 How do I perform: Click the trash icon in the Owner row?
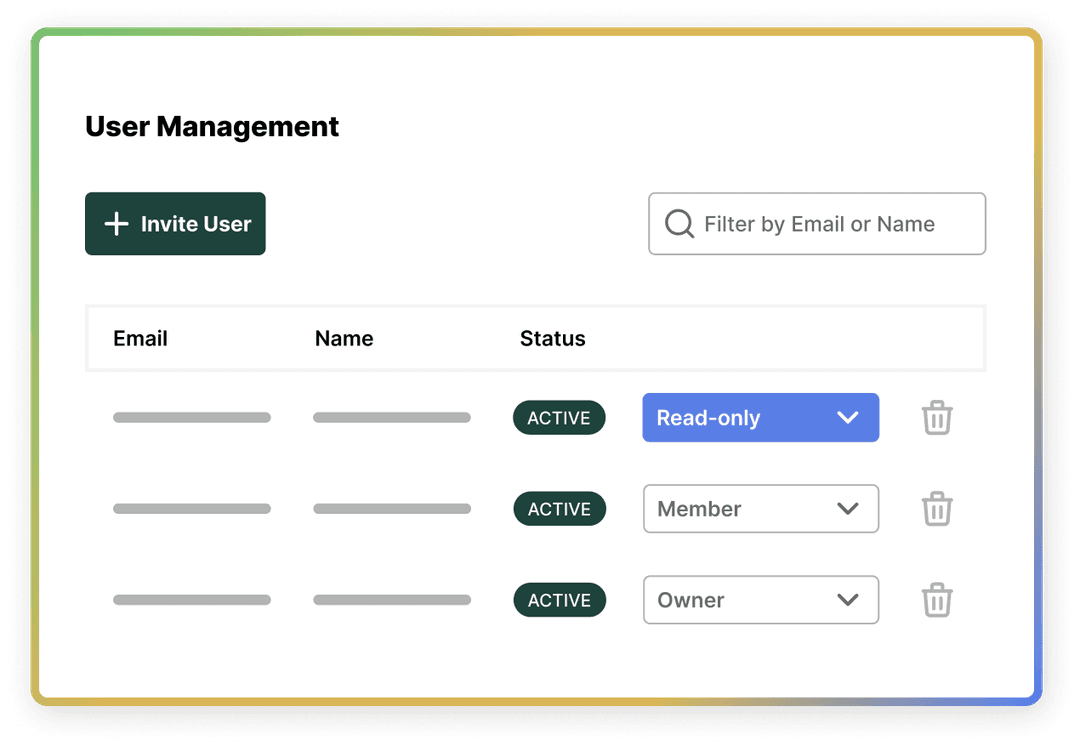point(937,600)
